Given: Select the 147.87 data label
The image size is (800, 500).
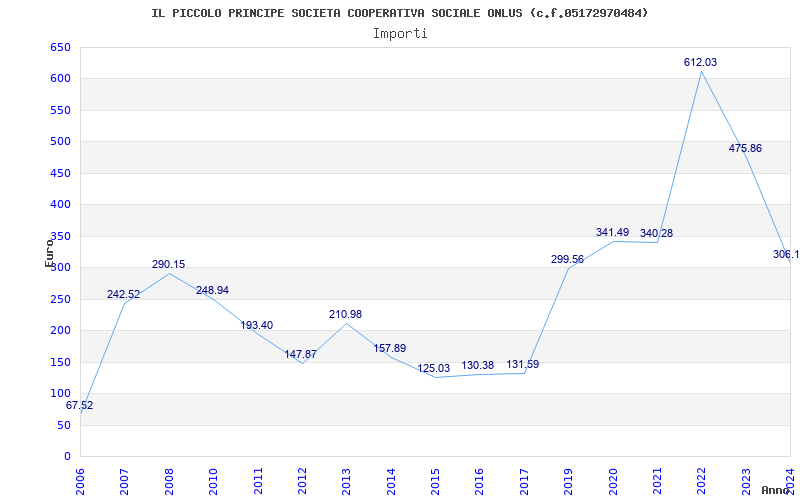Looking at the screenshot, I should 301,355.
